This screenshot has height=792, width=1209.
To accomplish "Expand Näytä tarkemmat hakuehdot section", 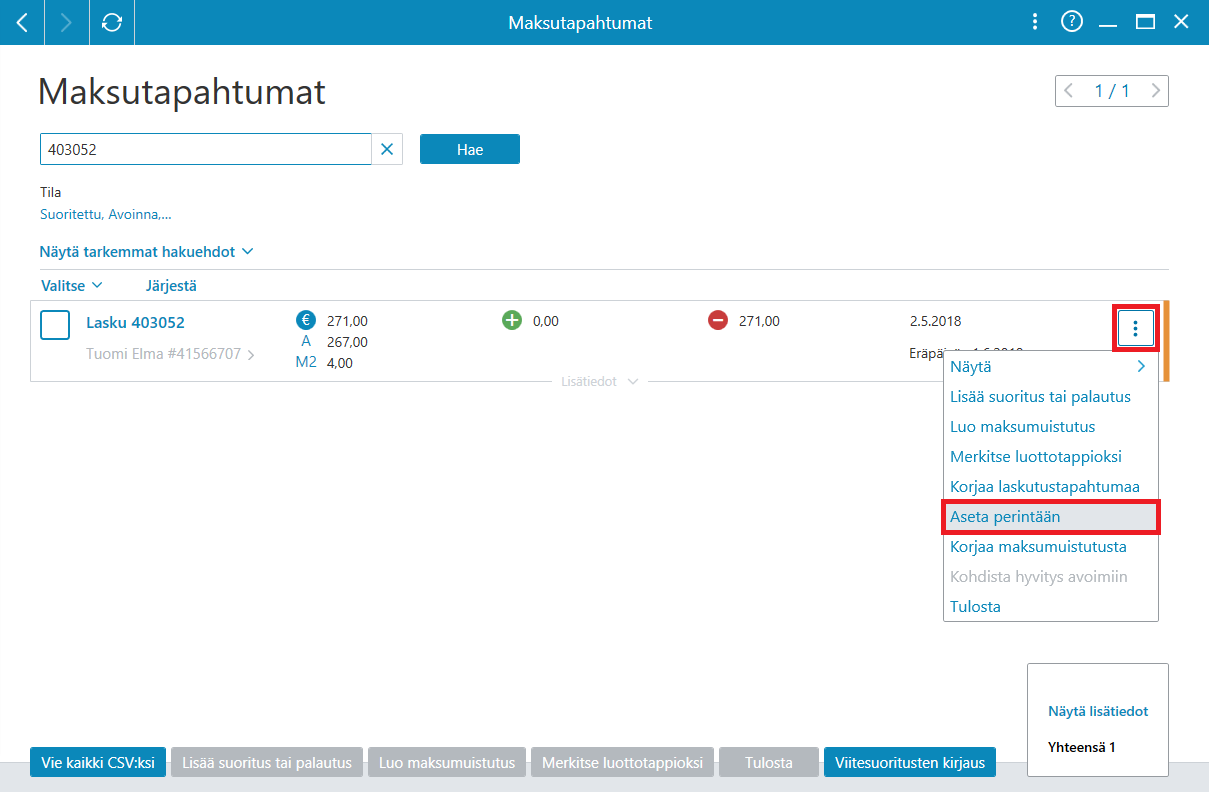I will tap(147, 252).
